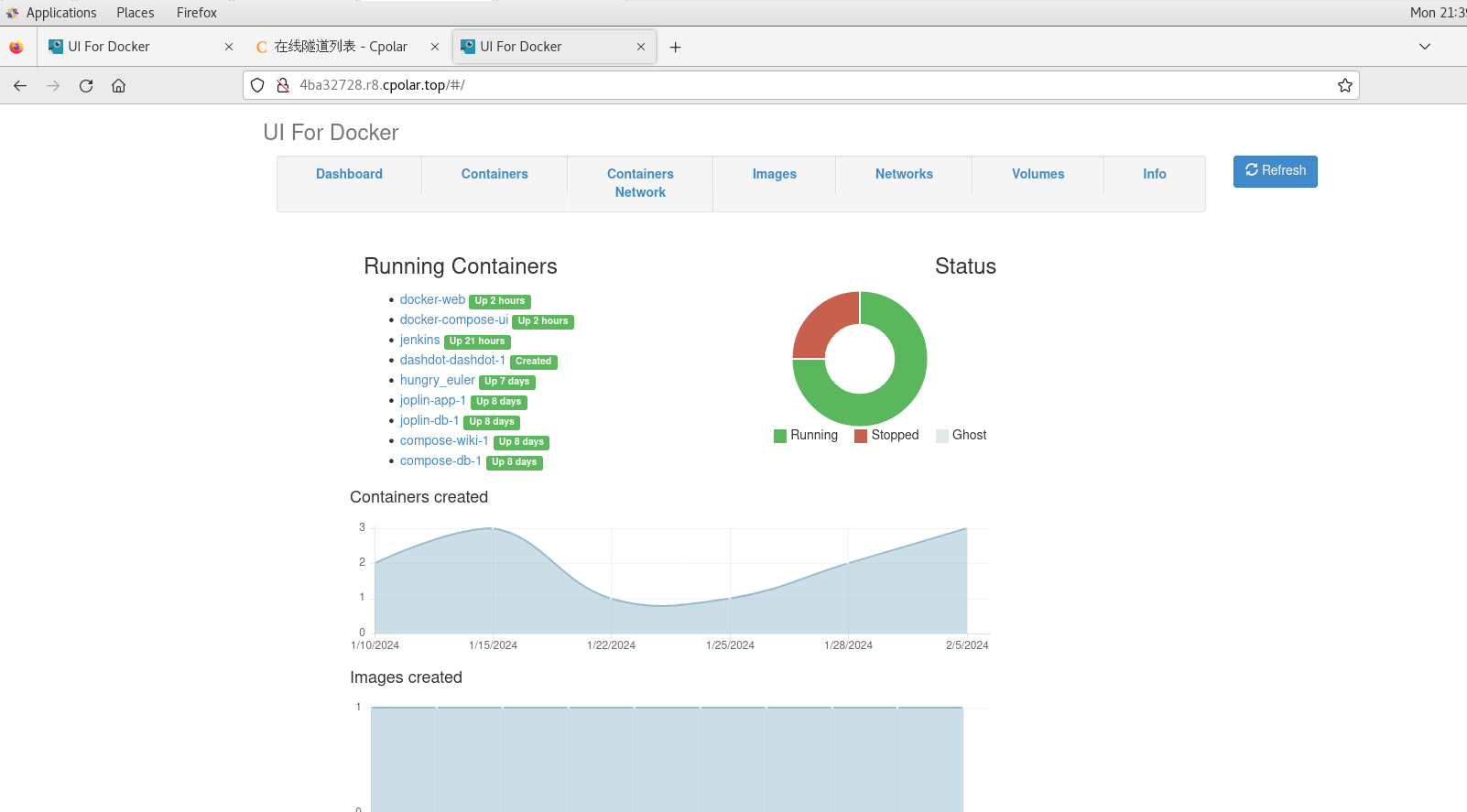Viewport: 1467px width, 812px height.
Task: Click the 2/5/2024 date label on chart
Action: pos(967,645)
